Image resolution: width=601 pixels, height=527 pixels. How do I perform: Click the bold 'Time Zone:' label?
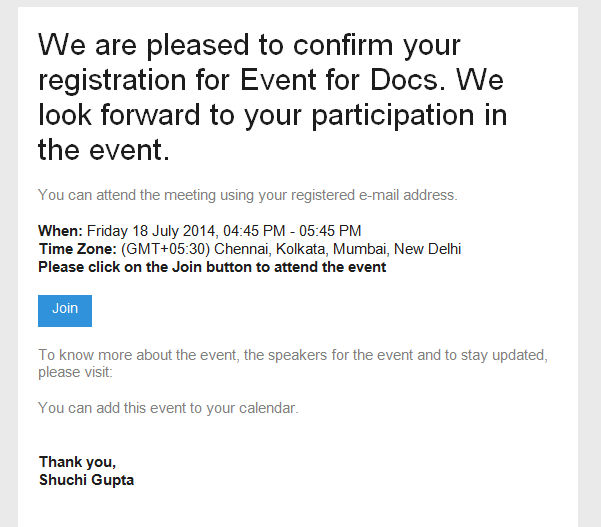[77, 249]
